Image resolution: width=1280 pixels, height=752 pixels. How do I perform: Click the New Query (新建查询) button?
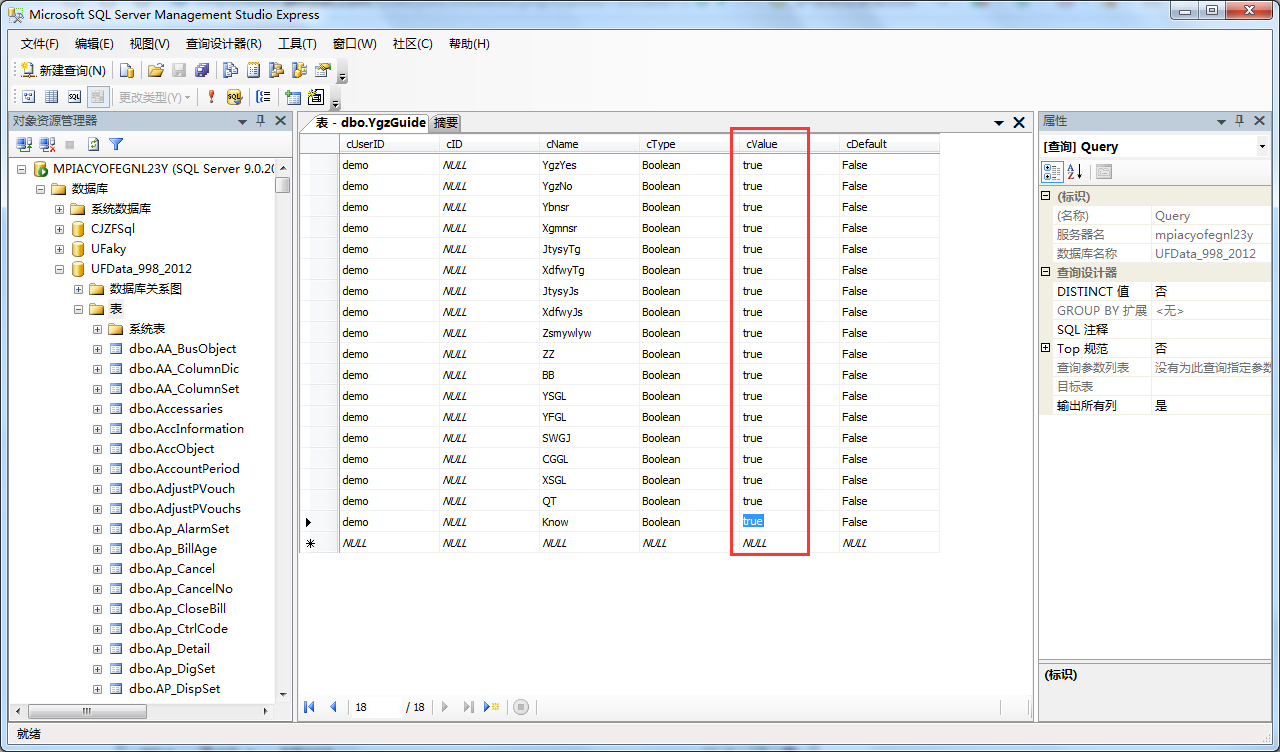(x=63, y=70)
